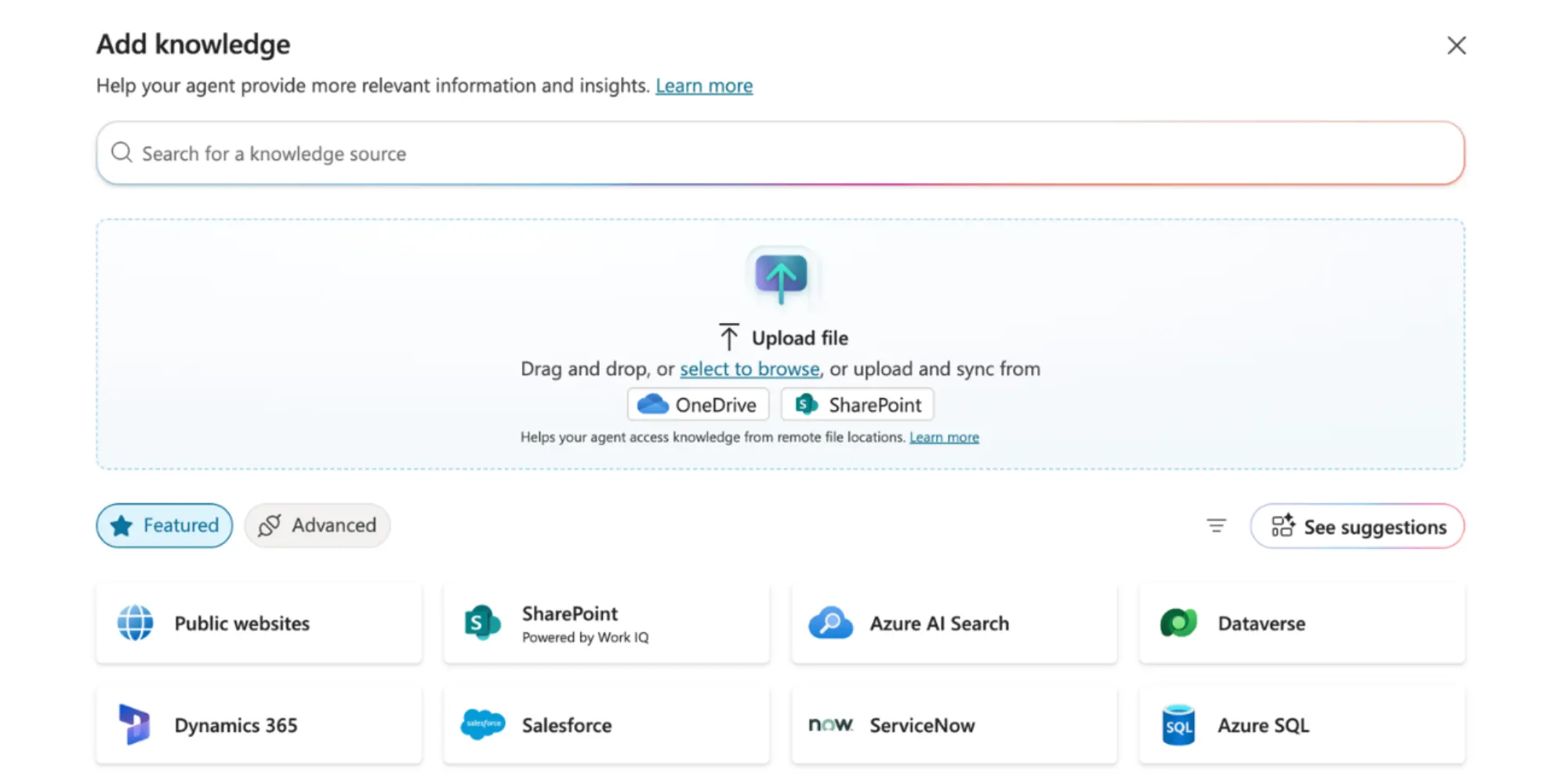Select the Dynamics 365 logo icon

[134, 724]
